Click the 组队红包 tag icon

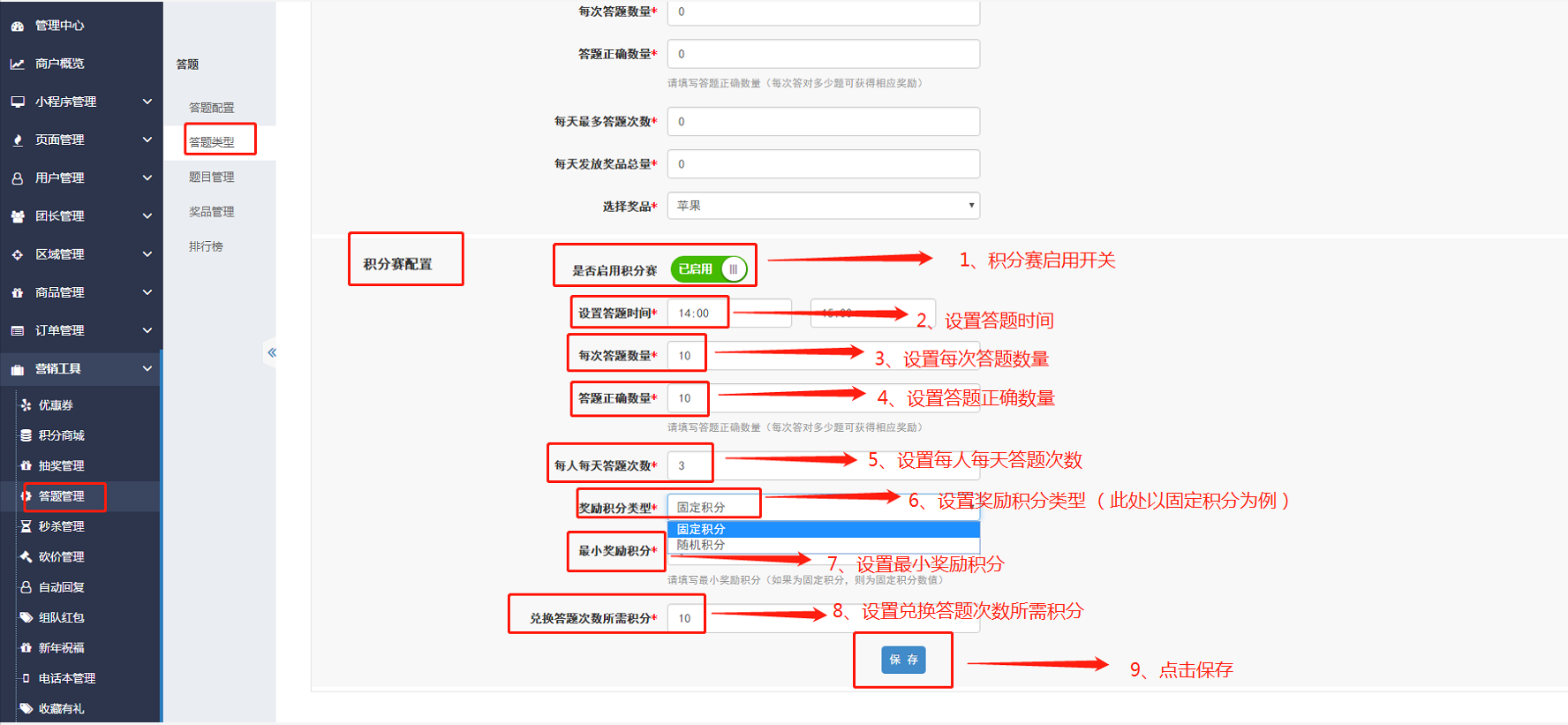tap(26, 617)
